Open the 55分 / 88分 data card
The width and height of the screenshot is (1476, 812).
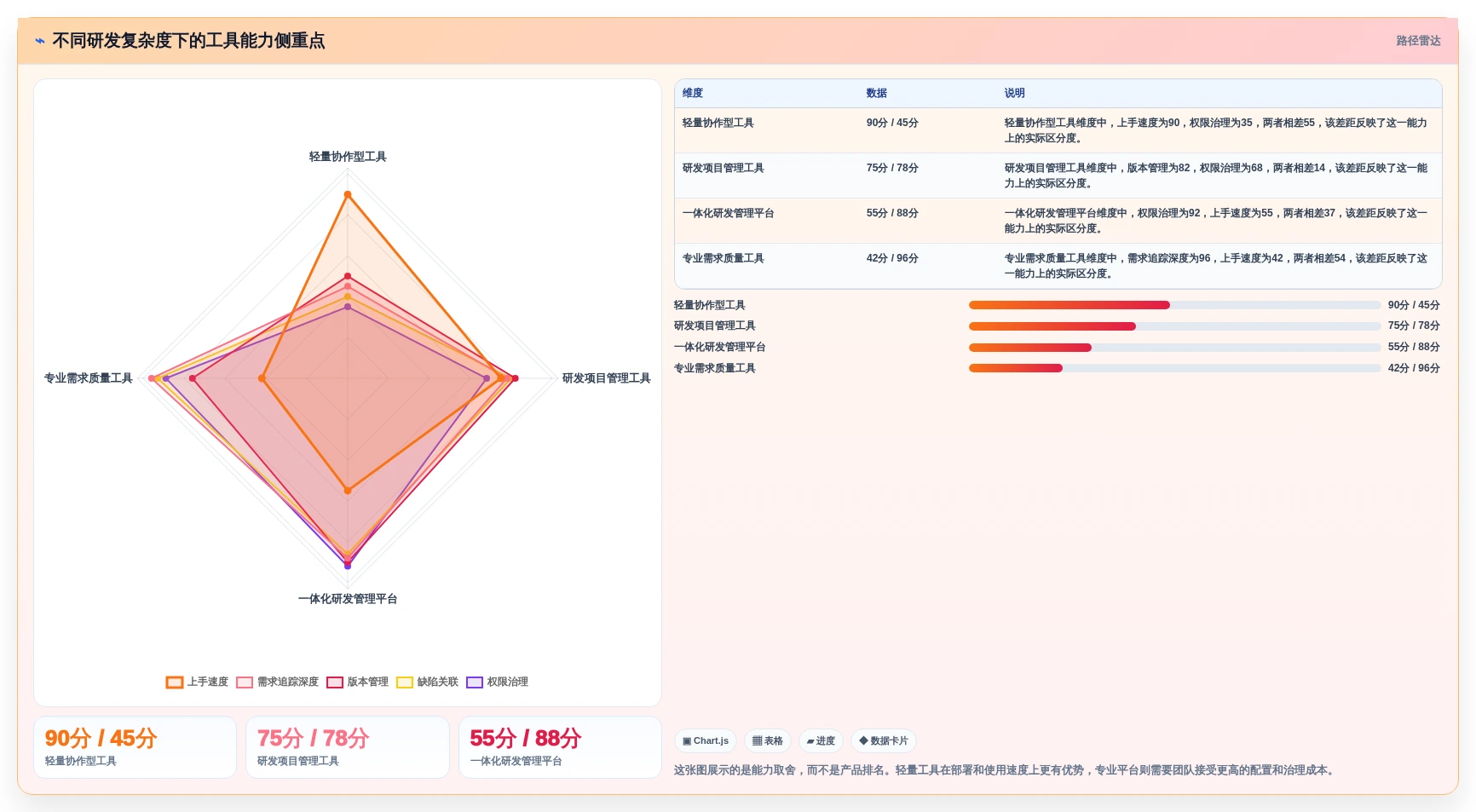click(560, 747)
